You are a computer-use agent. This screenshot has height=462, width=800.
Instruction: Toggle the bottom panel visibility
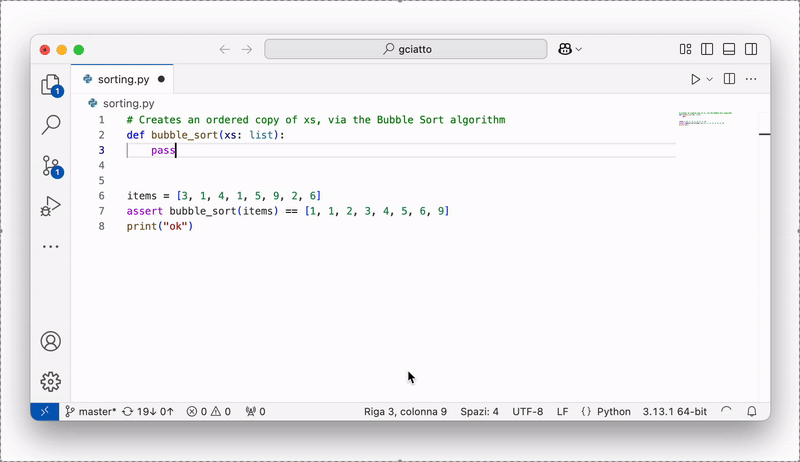pos(729,49)
